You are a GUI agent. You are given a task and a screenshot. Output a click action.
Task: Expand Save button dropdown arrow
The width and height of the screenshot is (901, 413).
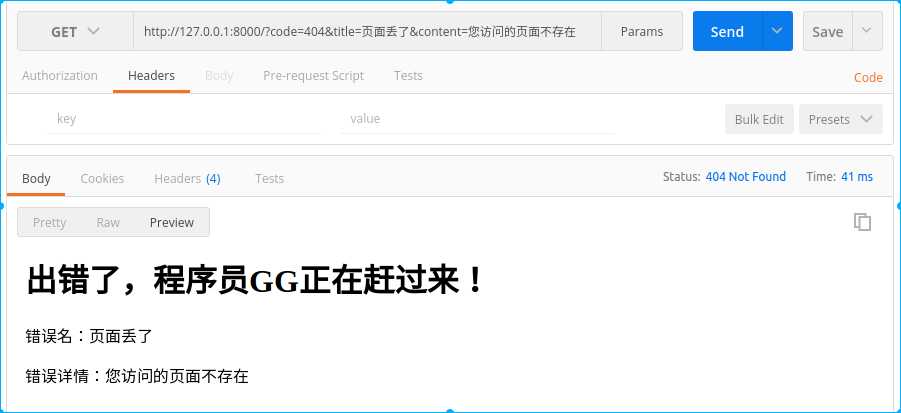click(868, 31)
